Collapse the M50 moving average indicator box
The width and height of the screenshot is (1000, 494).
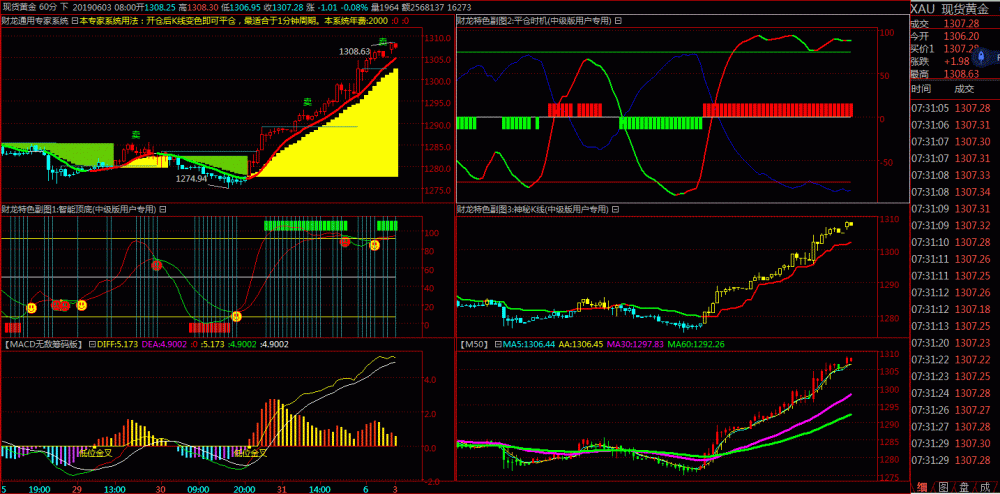coord(497,344)
